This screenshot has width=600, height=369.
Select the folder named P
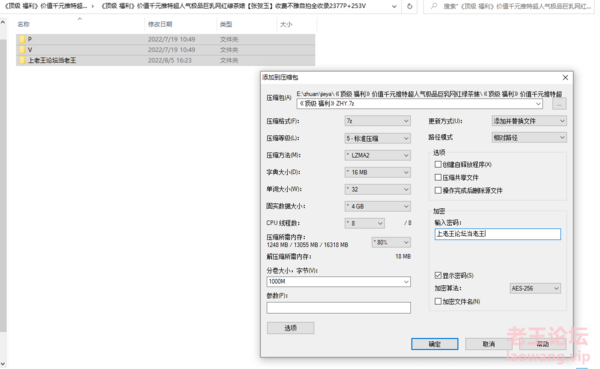[165, 39]
